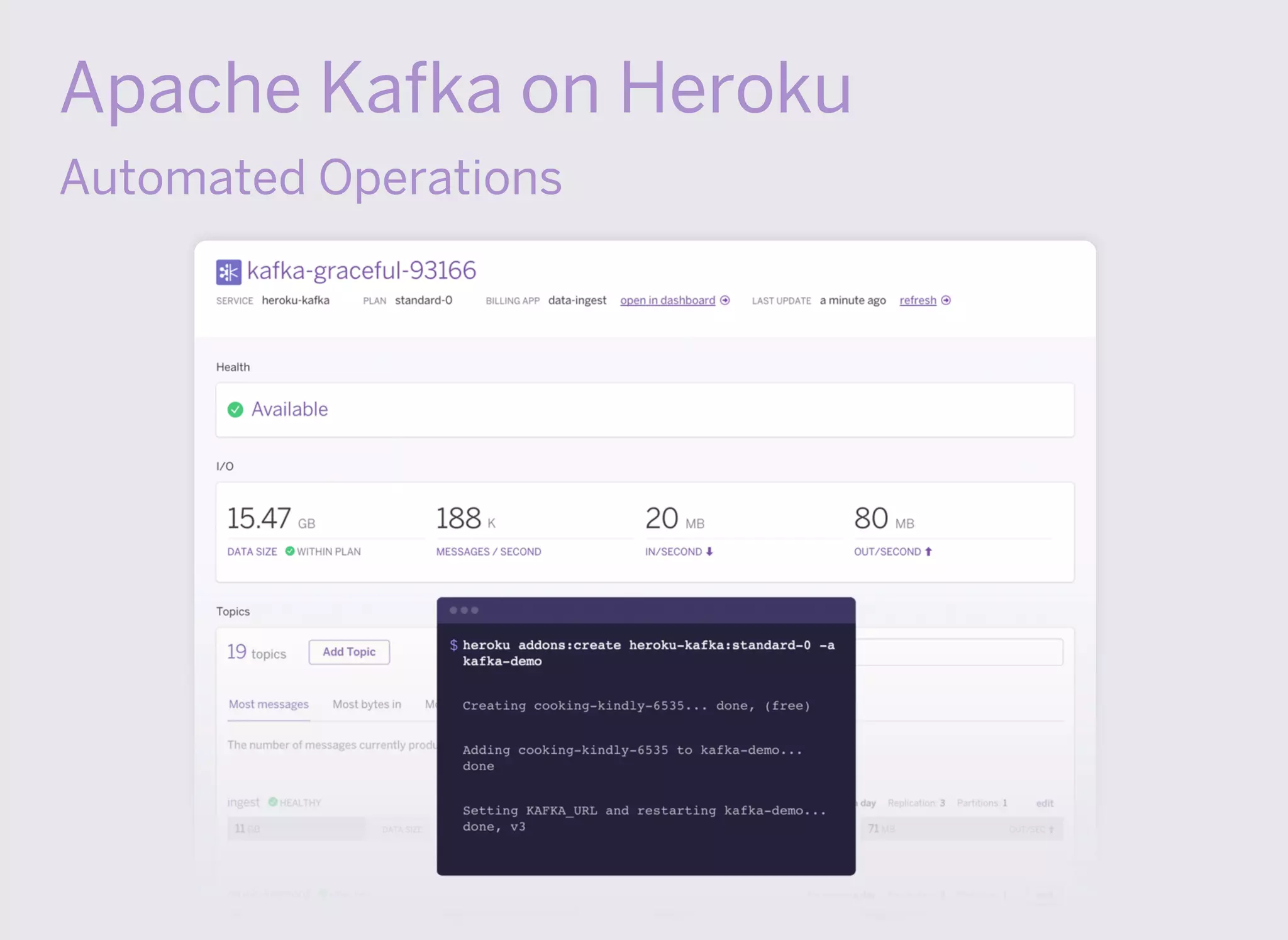Click 'Setting KAFKA_URL and restarting' terminal line

[644, 819]
